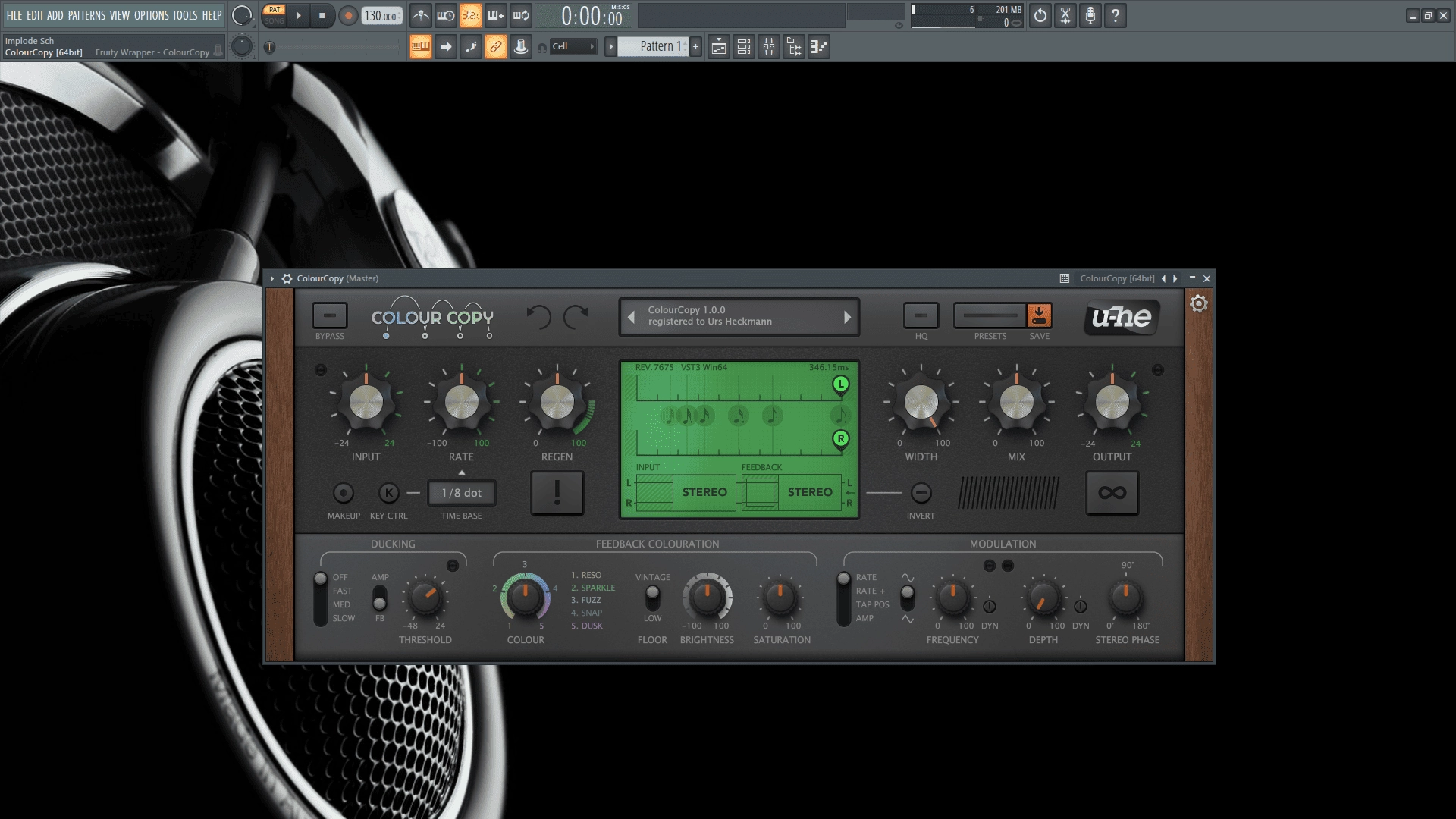Image resolution: width=1456 pixels, height=819 pixels.
Task: Expand the ColourCopy window menu arrow
Action: click(x=272, y=278)
